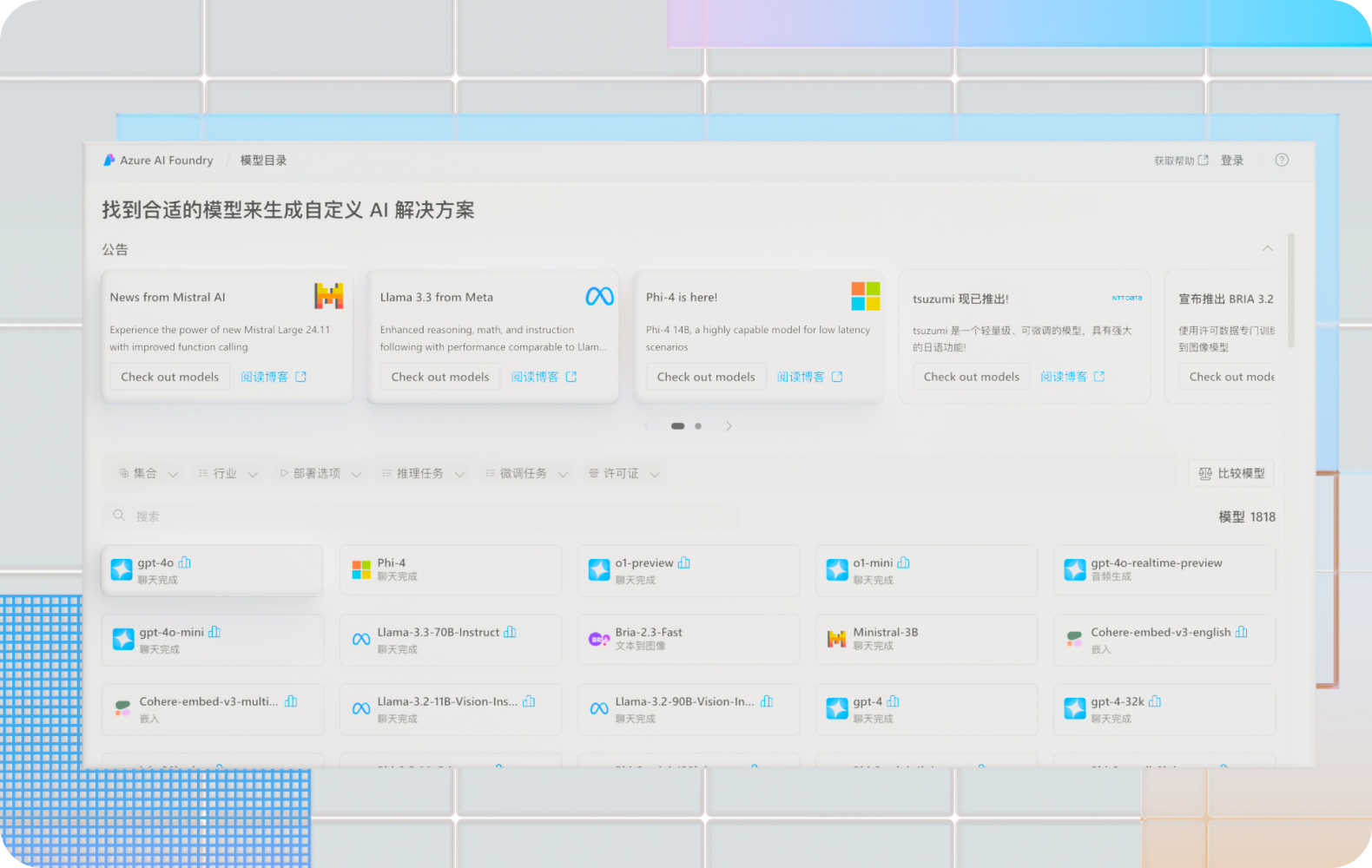Image resolution: width=1372 pixels, height=868 pixels.
Task: Click the Azure AI Foundry logo
Action: (109, 160)
